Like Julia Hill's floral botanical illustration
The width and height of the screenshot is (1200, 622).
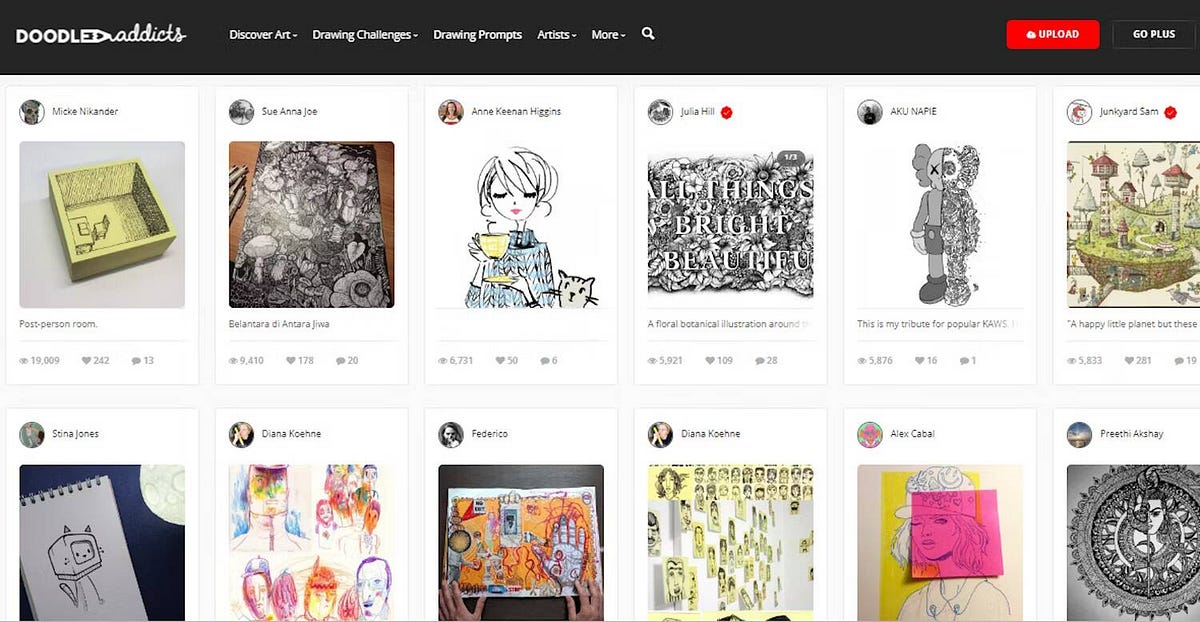point(711,360)
